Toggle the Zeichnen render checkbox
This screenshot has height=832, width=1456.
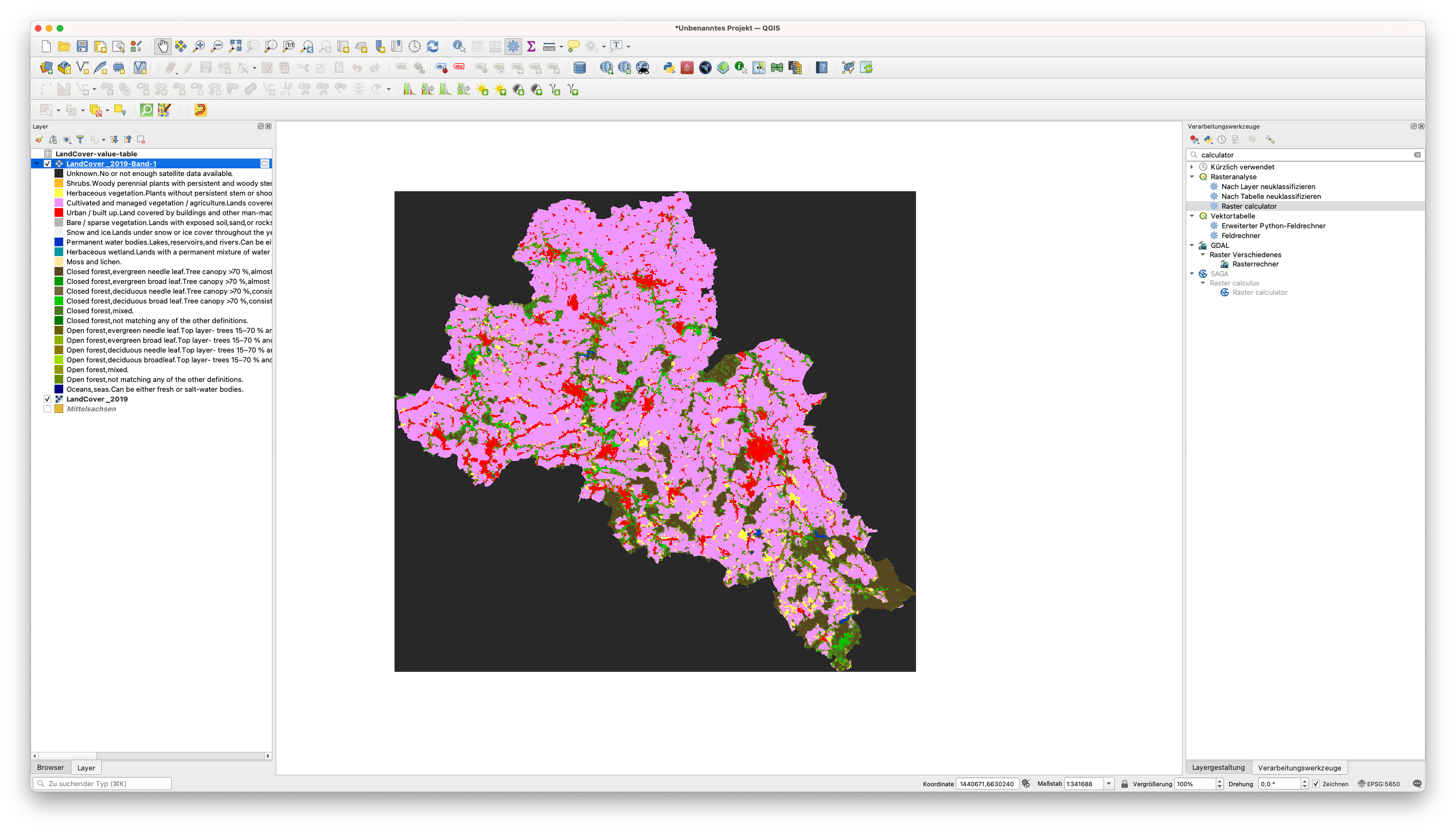[x=1316, y=784]
